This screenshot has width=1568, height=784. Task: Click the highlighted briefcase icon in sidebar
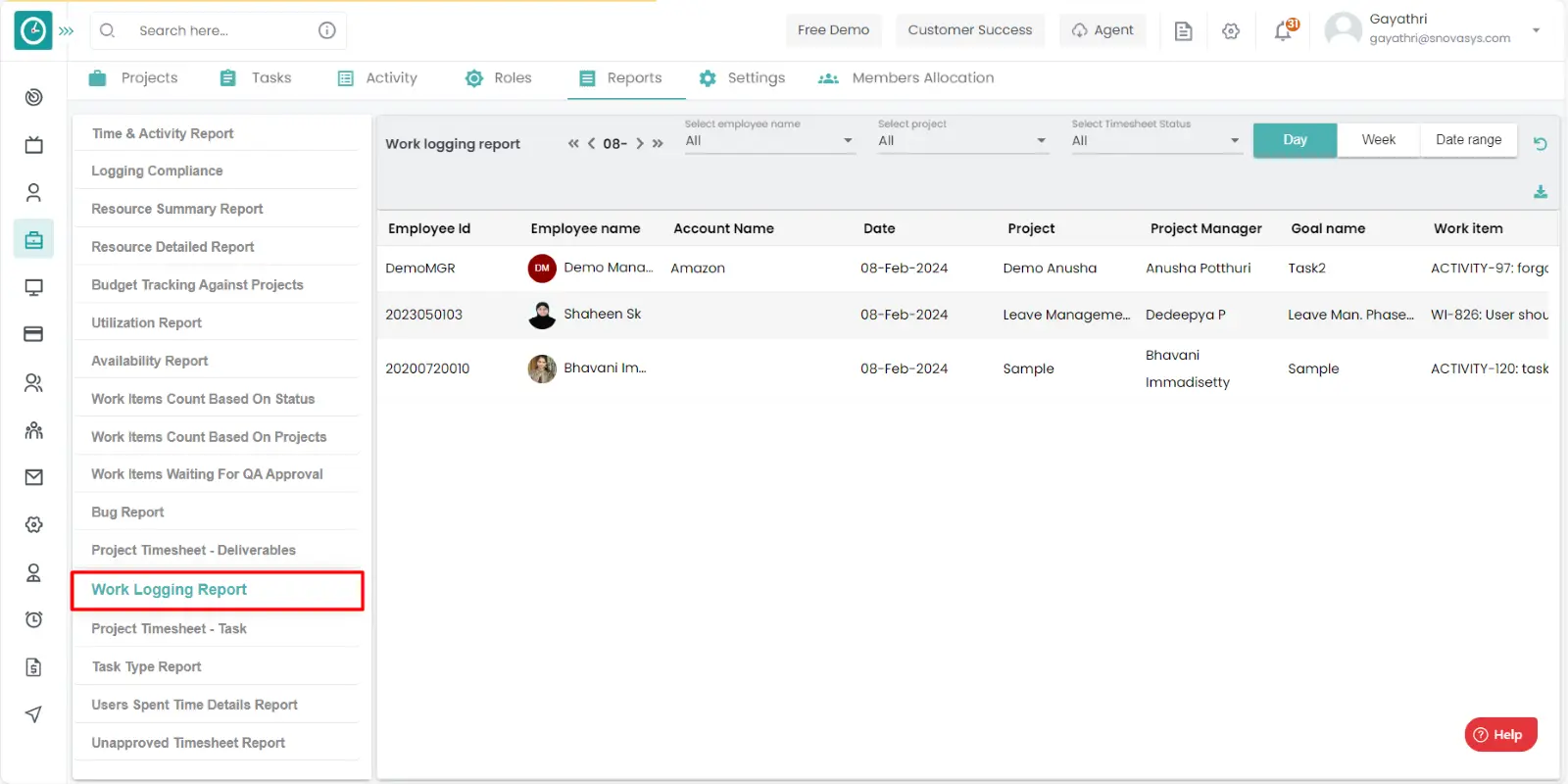(33, 239)
